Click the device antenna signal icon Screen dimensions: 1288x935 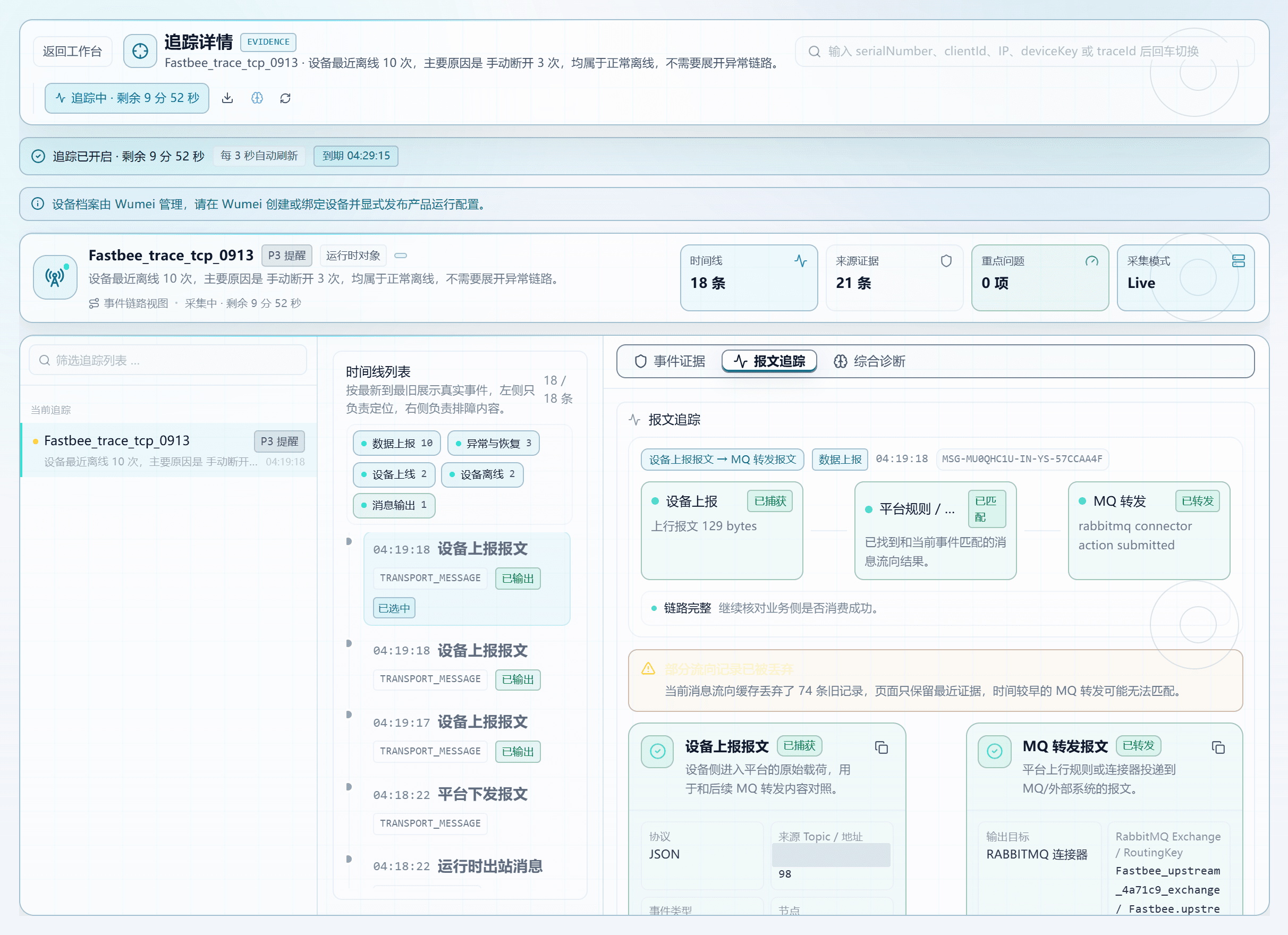55,277
